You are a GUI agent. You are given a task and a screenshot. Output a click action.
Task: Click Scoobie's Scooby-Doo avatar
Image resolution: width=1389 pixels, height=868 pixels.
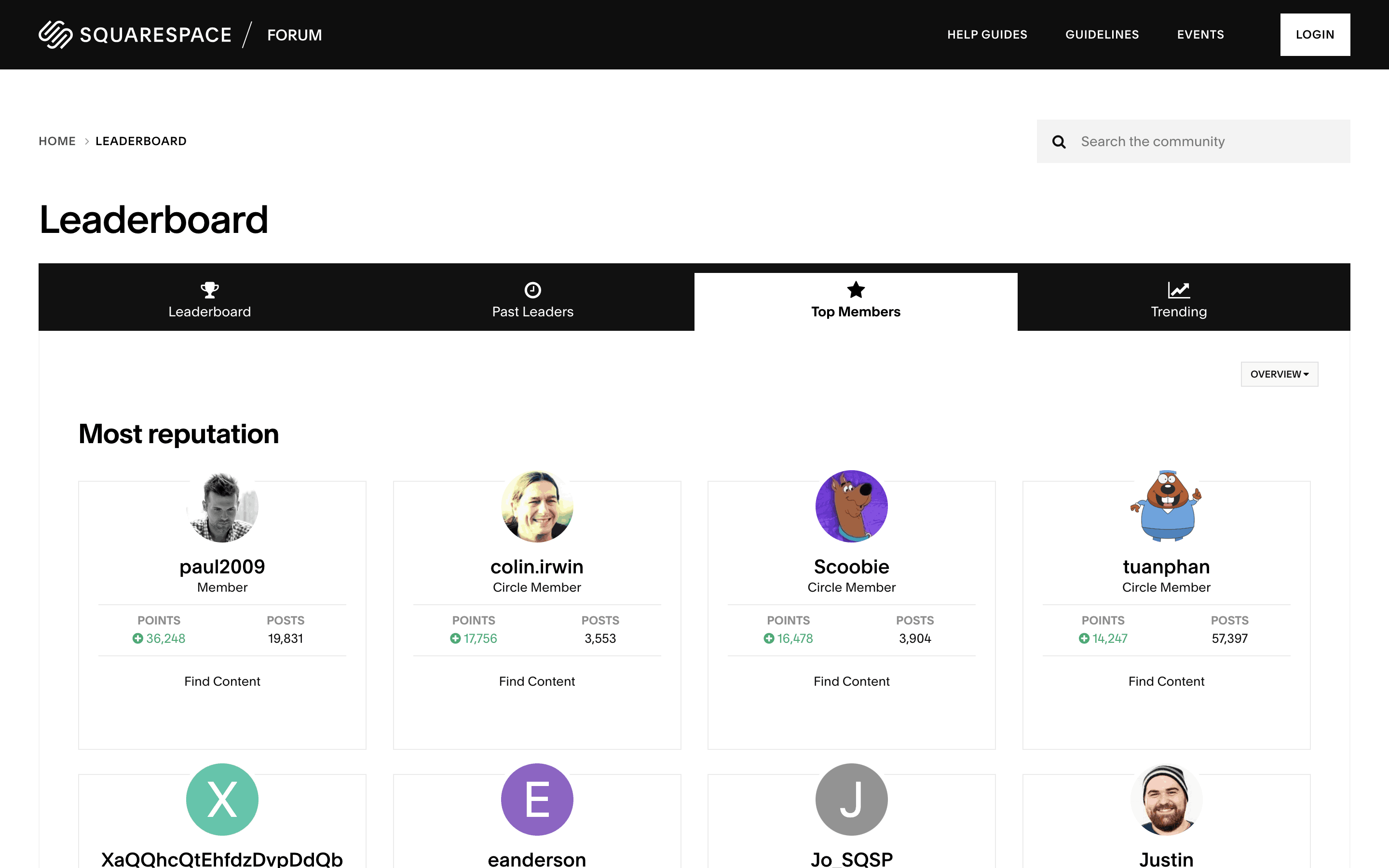pos(851,506)
